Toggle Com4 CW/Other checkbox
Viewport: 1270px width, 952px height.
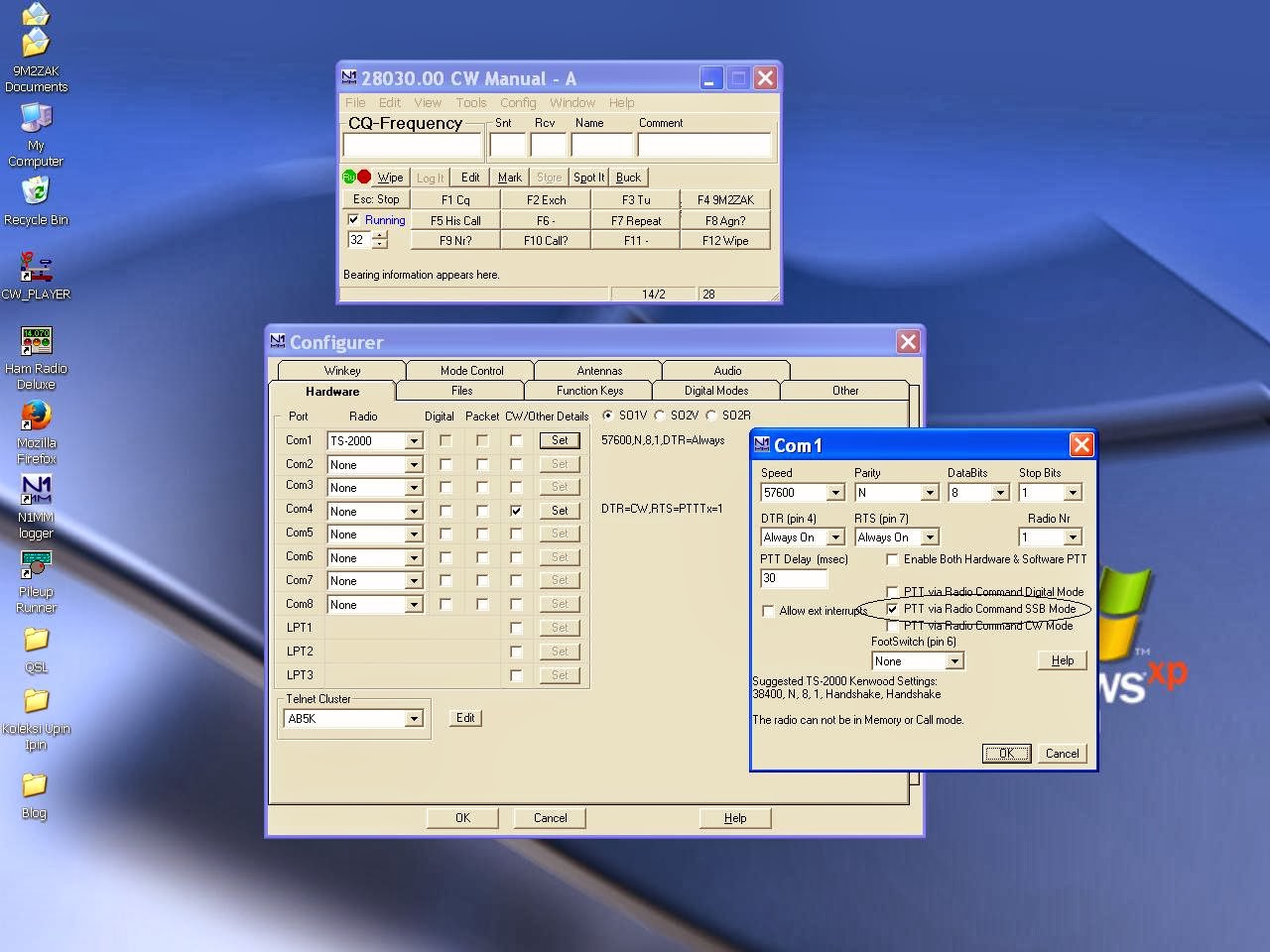coord(516,511)
